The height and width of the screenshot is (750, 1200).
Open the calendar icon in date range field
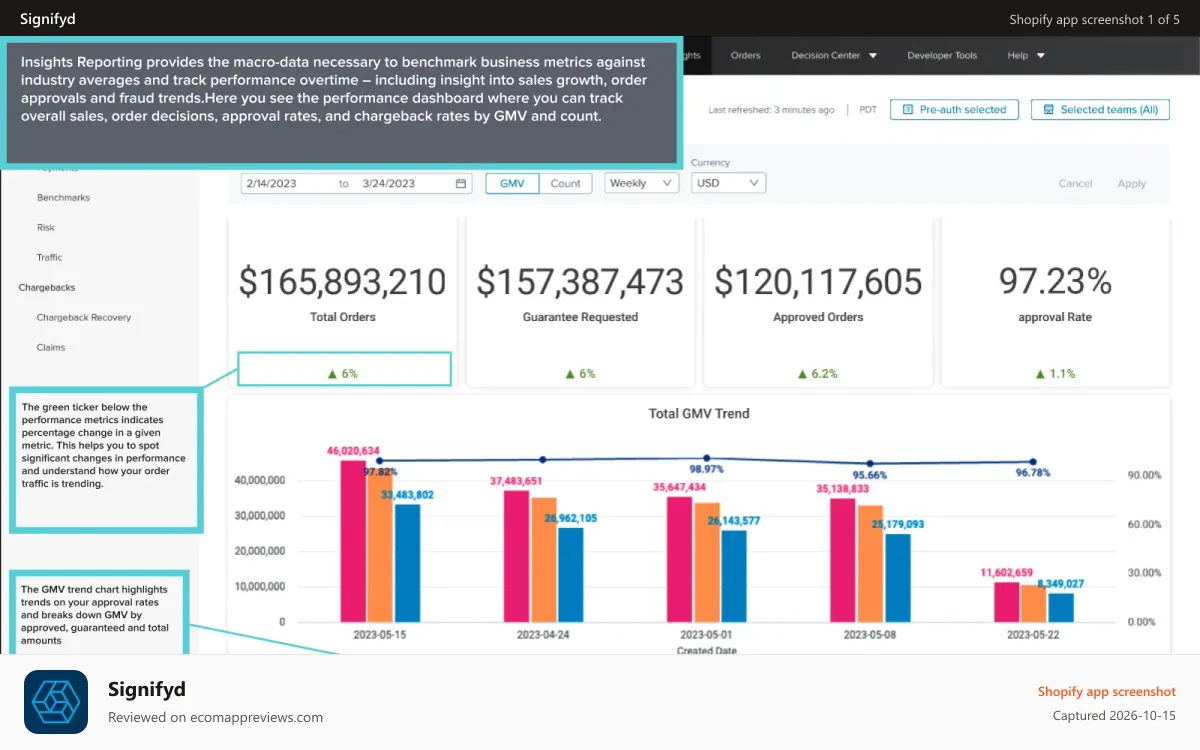(x=461, y=184)
